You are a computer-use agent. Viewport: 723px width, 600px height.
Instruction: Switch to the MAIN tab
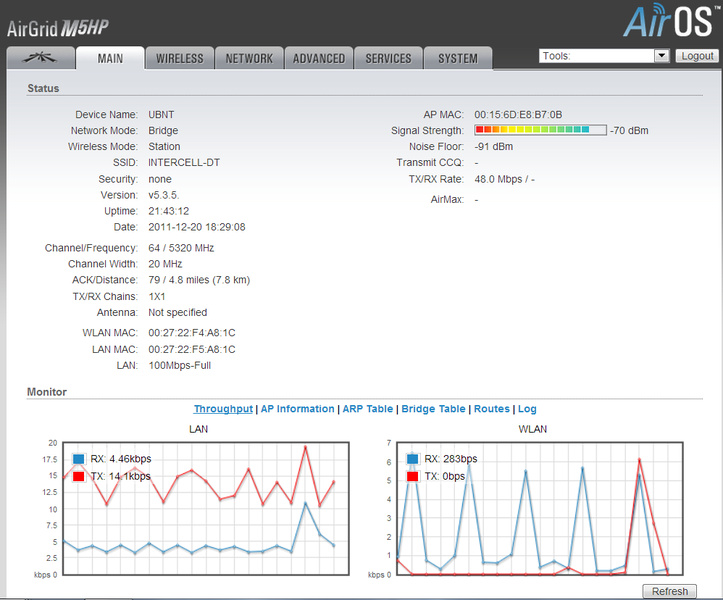click(110, 58)
